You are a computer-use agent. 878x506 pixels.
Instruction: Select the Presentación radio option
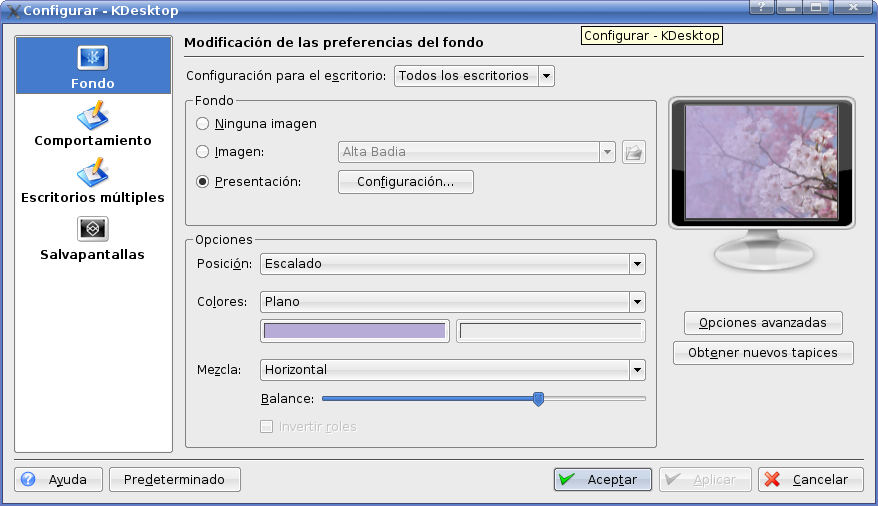pos(203,182)
